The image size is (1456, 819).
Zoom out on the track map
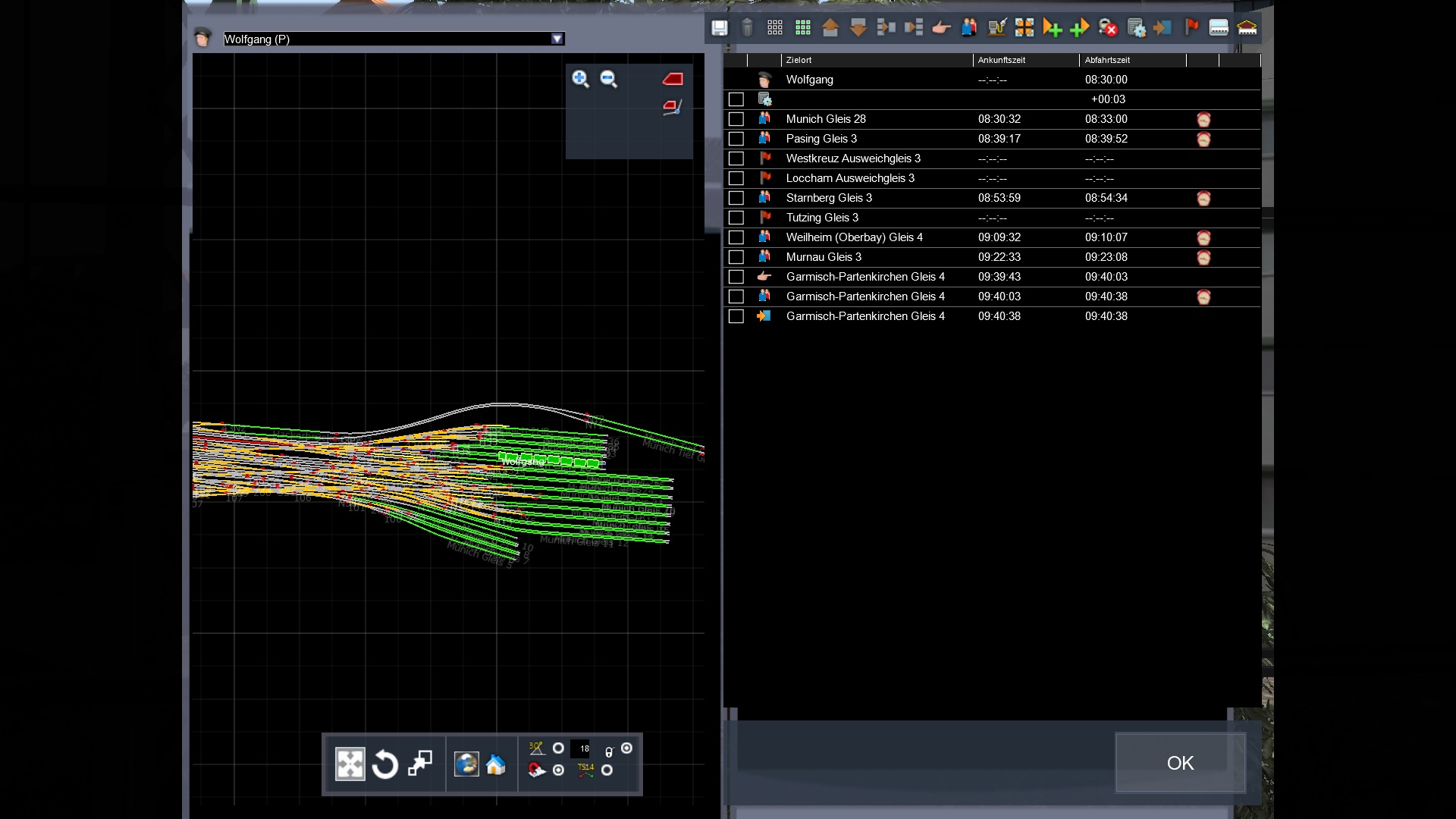609,79
